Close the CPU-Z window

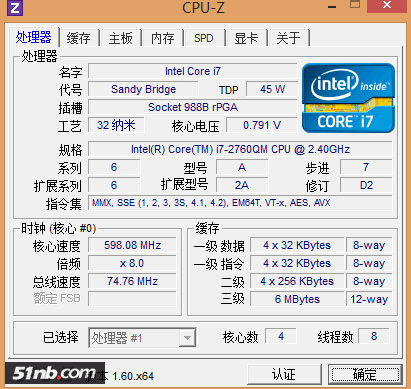pos(387,5)
